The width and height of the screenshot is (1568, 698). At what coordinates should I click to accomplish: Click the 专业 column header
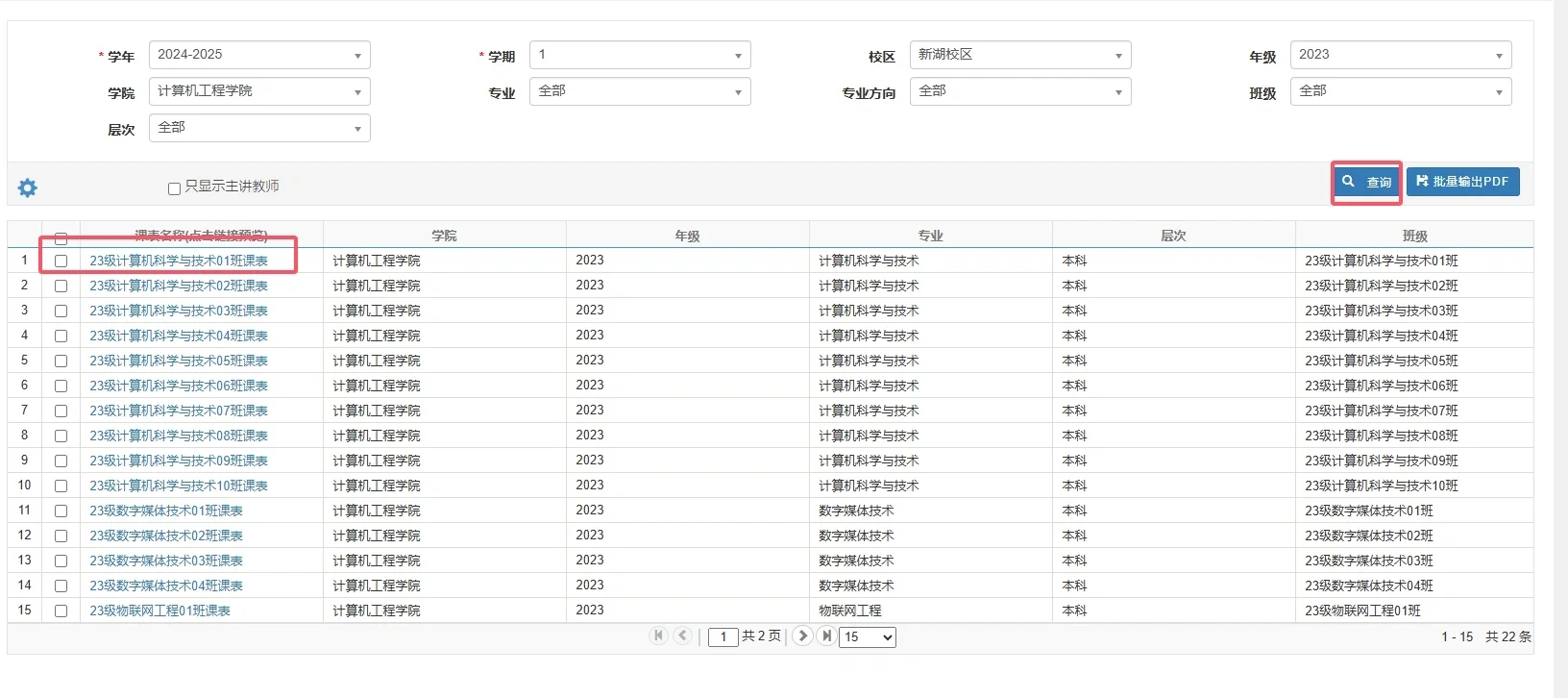tap(930, 236)
